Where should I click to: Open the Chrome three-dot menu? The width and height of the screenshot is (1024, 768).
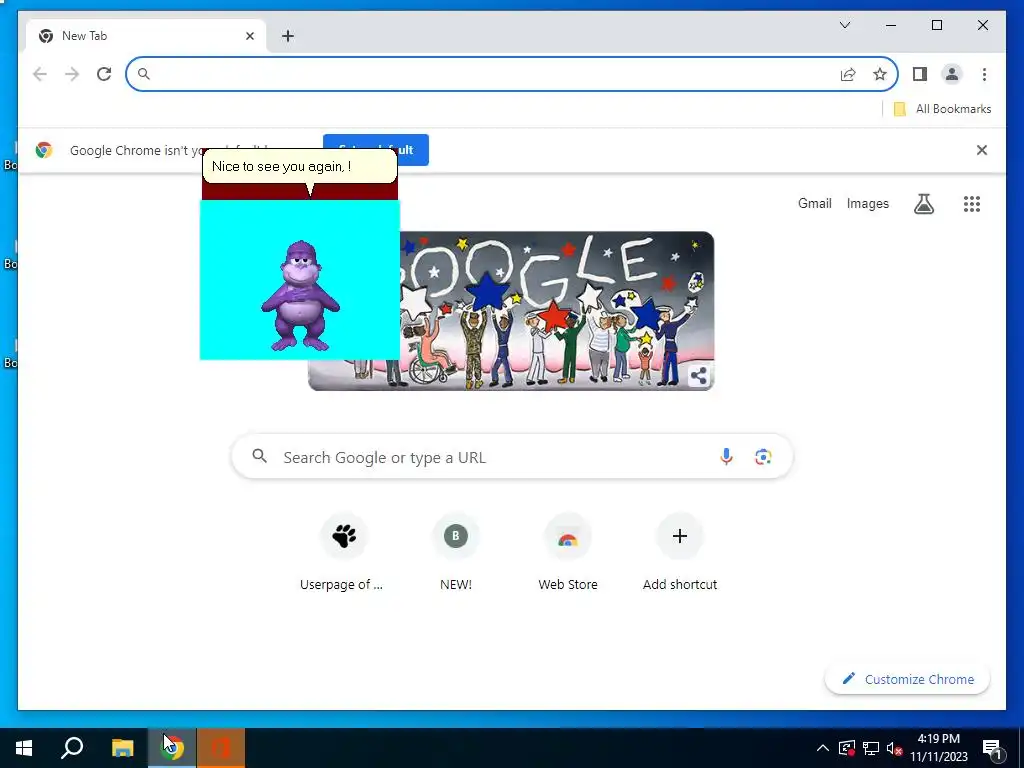[x=984, y=74]
